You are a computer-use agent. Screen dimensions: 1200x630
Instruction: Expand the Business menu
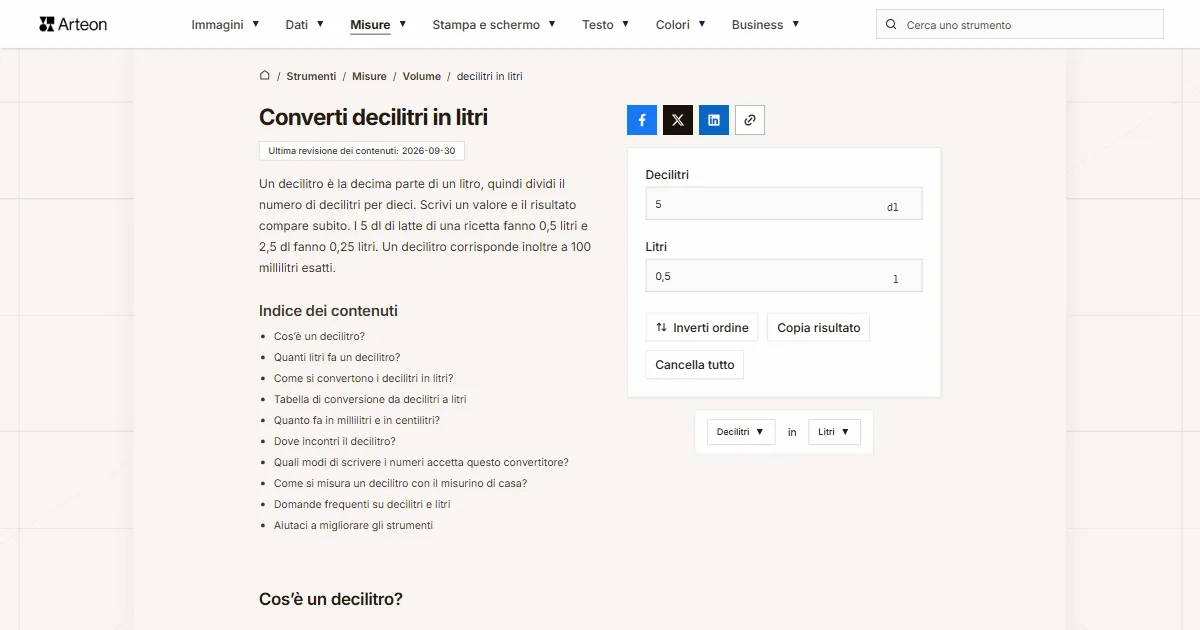coord(765,24)
